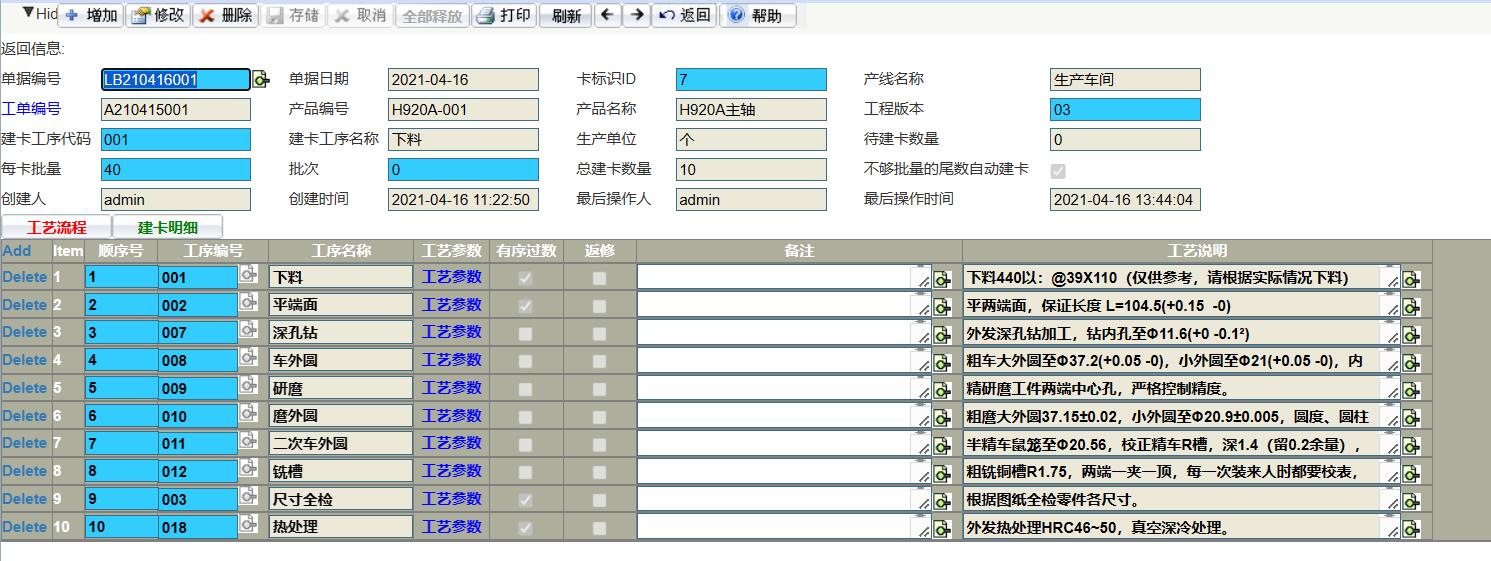Collapse the Hid panel triangle
This screenshot has height=561, width=1491.
click(28, 13)
